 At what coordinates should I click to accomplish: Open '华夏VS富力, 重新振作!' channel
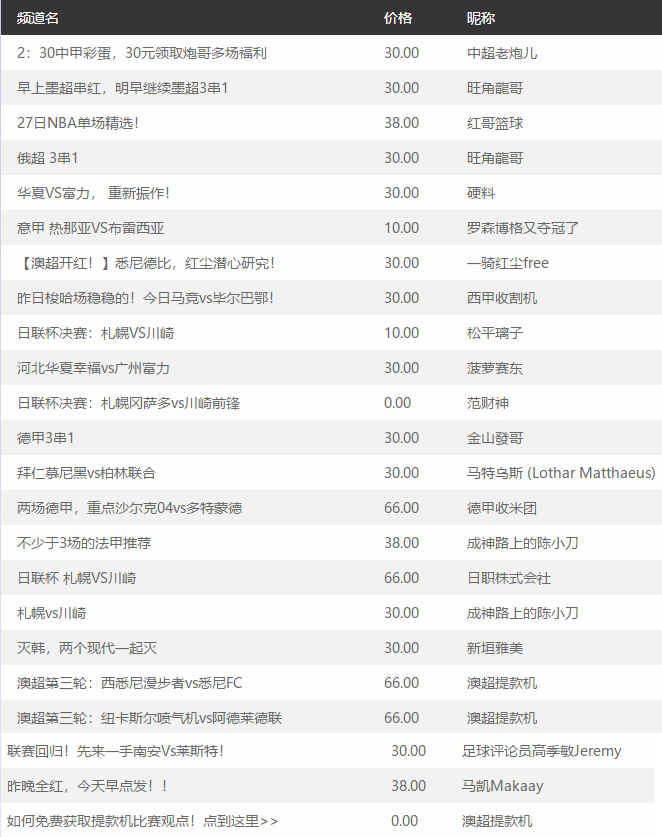94,193
